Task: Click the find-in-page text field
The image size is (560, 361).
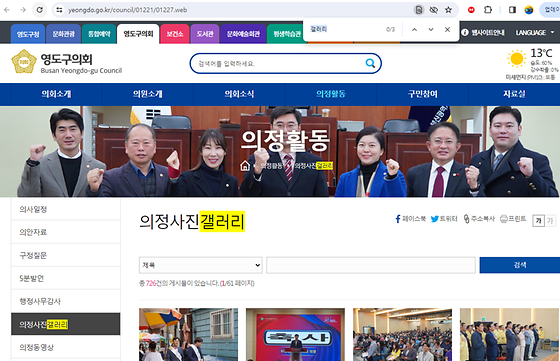Action: point(345,29)
